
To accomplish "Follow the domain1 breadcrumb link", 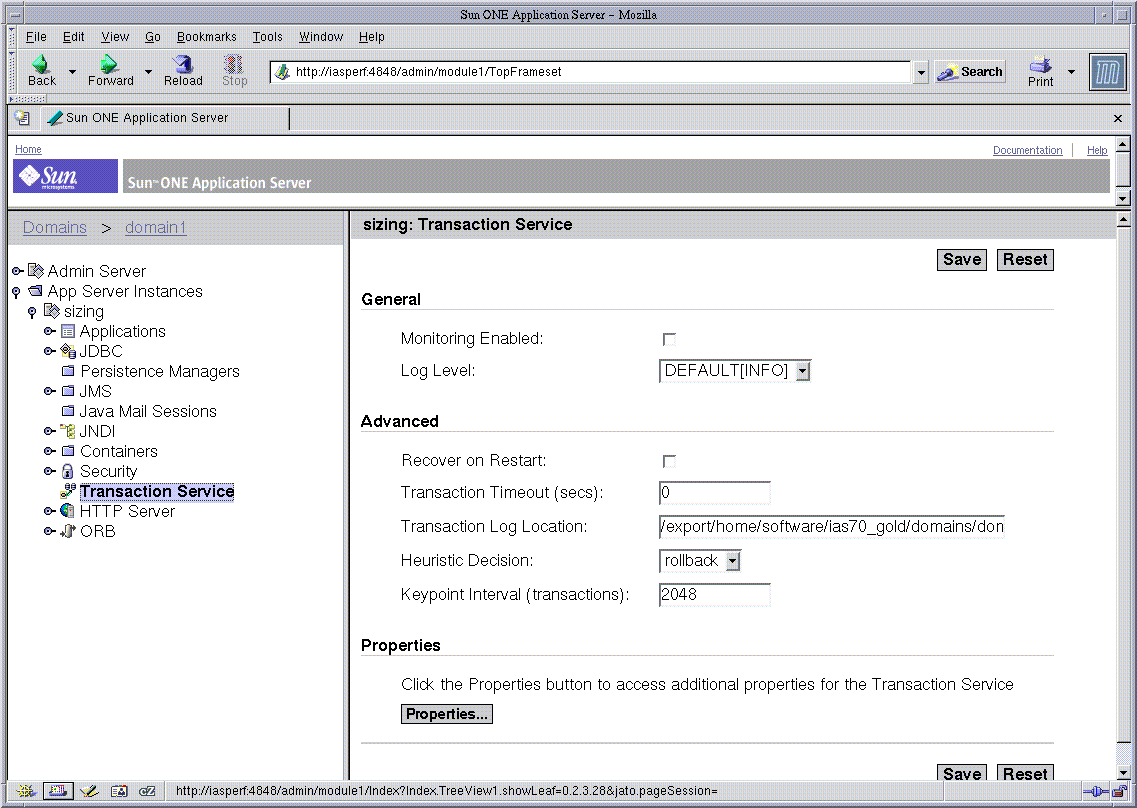I will point(155,227).
